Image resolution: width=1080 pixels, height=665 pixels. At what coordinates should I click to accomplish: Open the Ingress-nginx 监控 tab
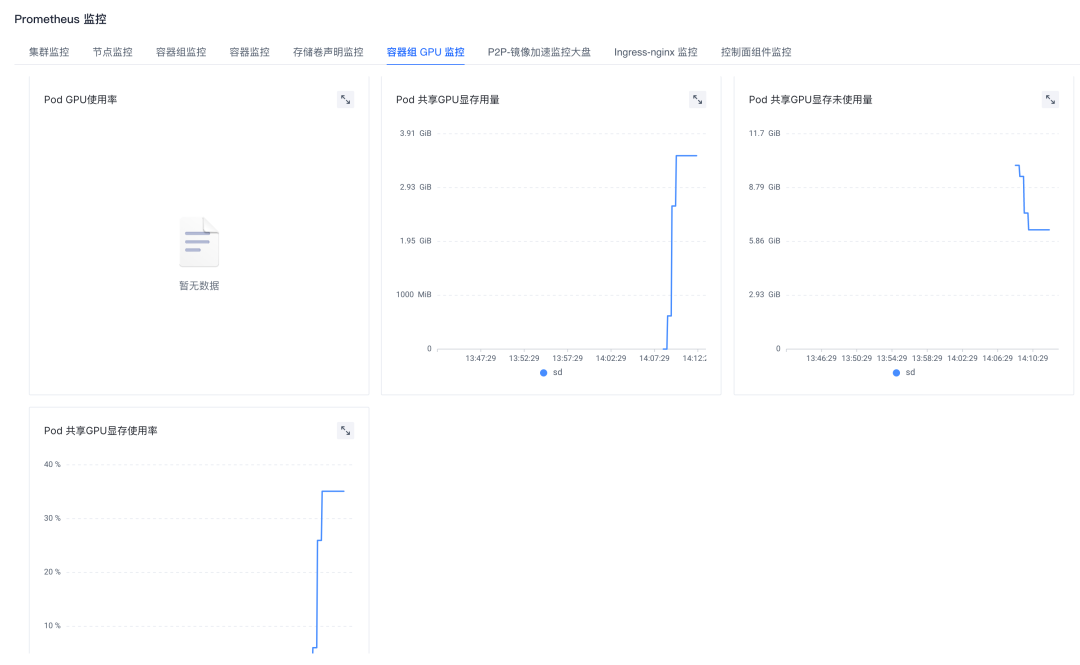655,52
